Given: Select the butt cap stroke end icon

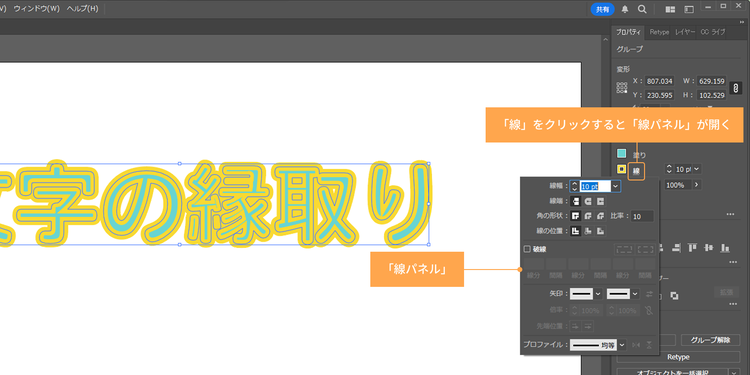Looking at the screenshot, I should click(x=576, y=201).
